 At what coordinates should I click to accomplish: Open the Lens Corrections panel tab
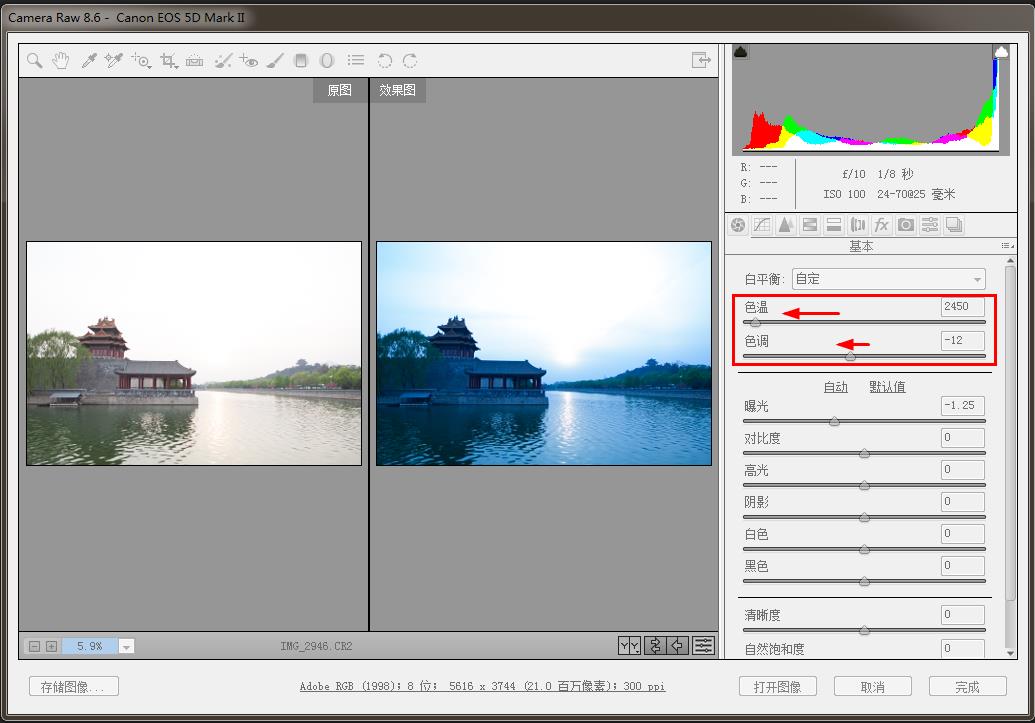(857, 225)
